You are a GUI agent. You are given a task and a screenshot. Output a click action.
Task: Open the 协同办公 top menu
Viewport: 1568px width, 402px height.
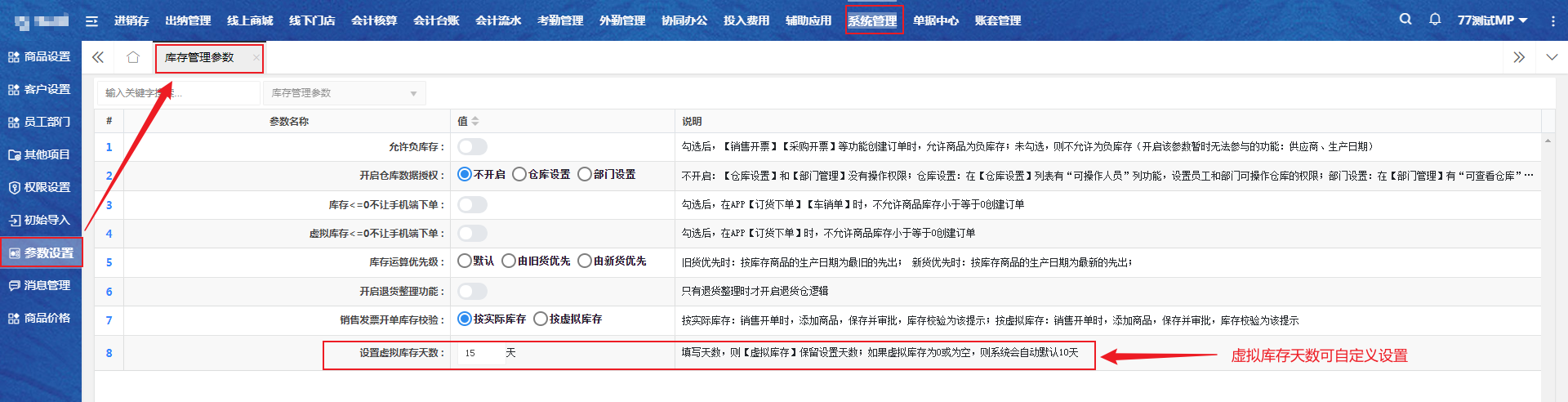pos(684,20)
